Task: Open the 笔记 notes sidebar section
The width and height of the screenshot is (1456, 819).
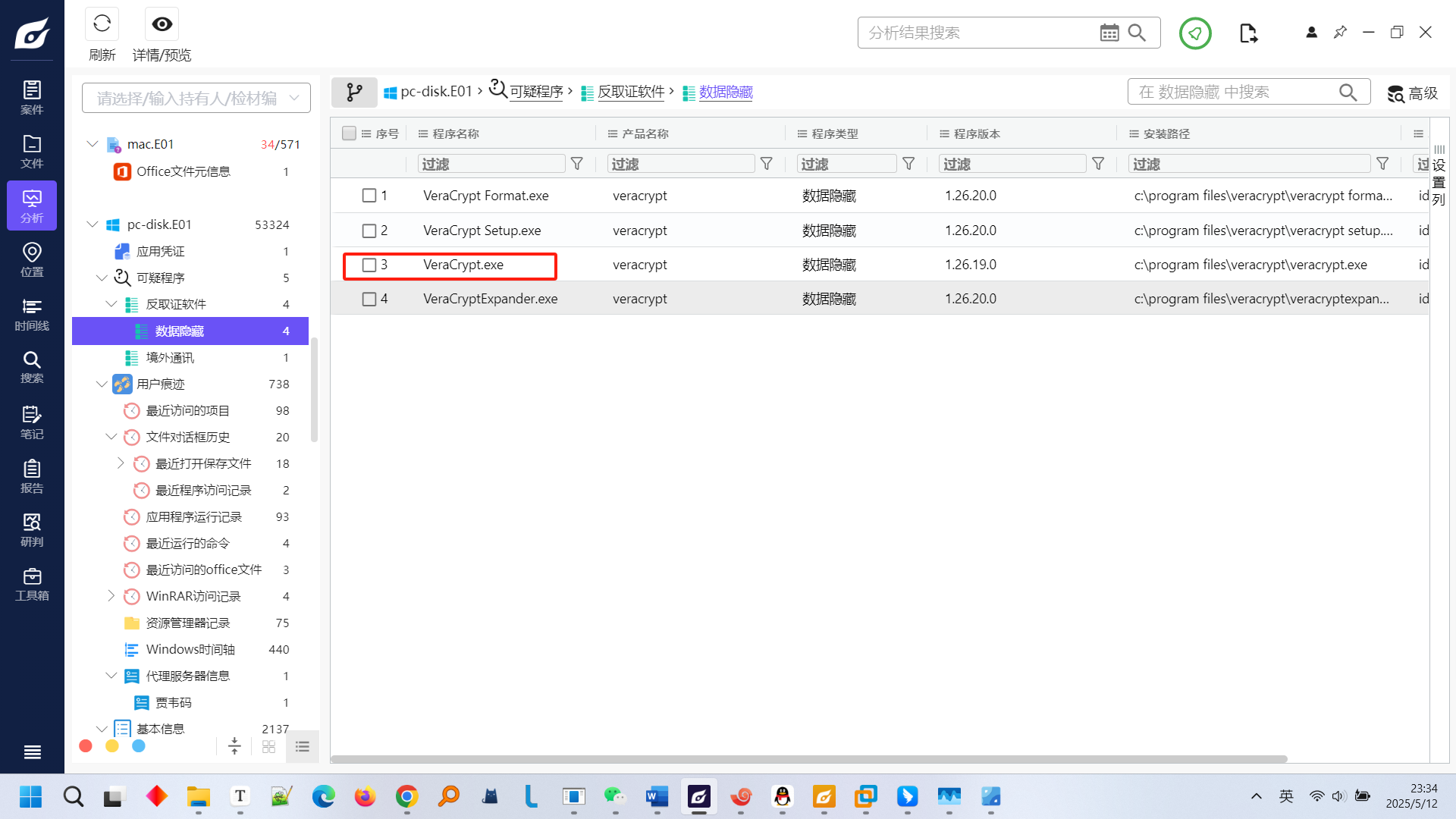Action: [32, 422]
